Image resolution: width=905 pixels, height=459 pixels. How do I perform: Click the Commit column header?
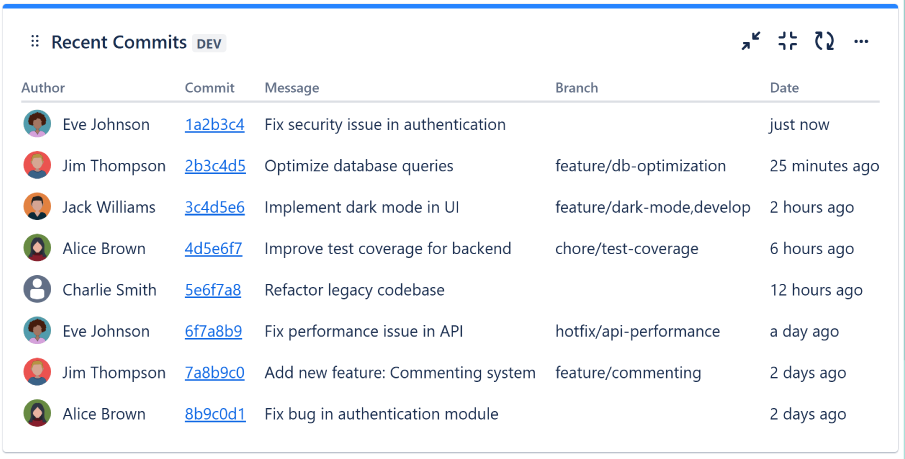210,88
